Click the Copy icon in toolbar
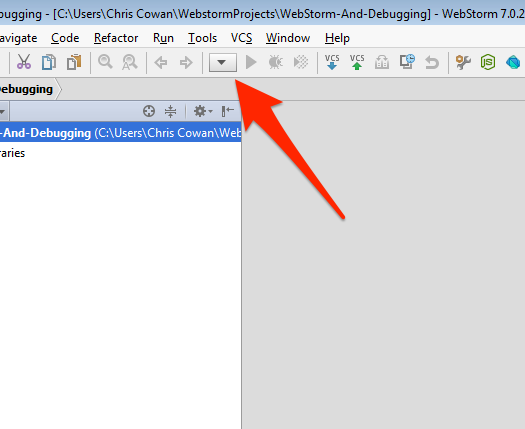Image resolution: width=525 pixels, height=429 pixels. 49,62
